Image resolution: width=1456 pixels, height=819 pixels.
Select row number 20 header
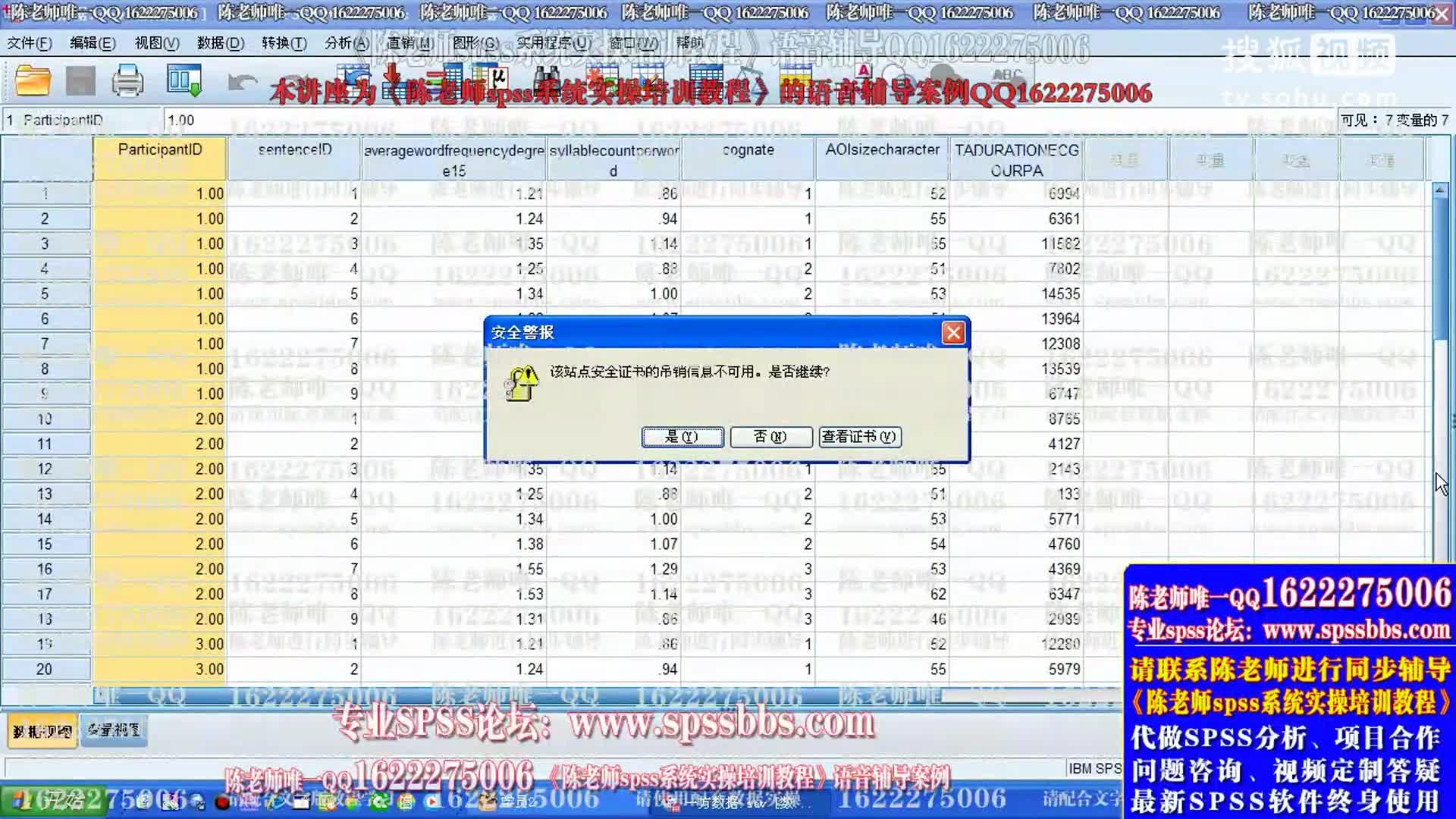pyautogui.click(x=45, y=669)
